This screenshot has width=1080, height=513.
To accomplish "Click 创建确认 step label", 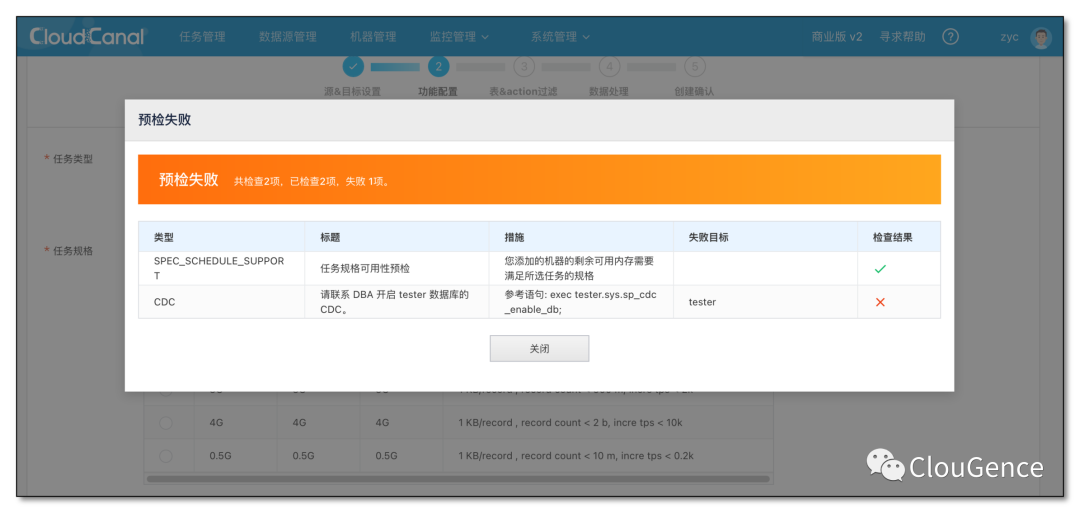I will coord(694,91).
